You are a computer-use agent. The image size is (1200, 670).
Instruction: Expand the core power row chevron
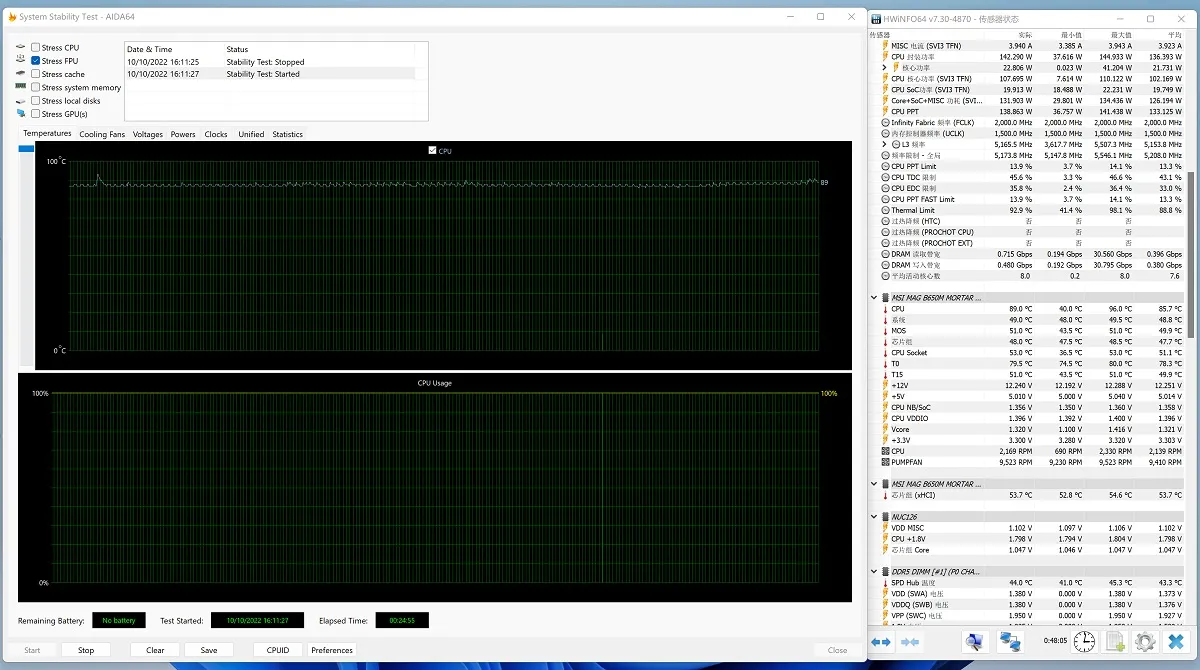point(884,67)
